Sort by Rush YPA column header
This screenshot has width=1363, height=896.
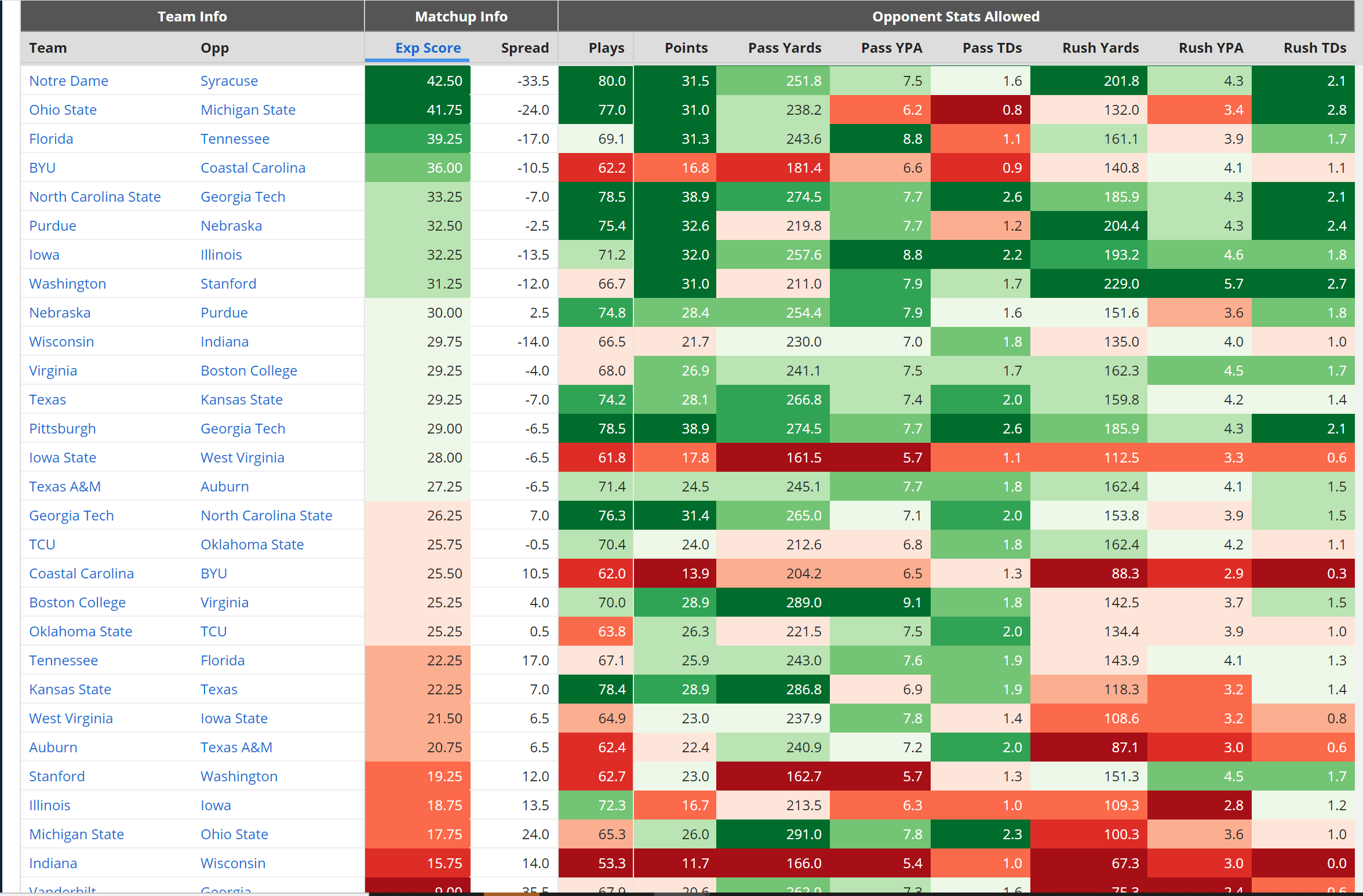pyautogui.click(x=1211, y=48)
